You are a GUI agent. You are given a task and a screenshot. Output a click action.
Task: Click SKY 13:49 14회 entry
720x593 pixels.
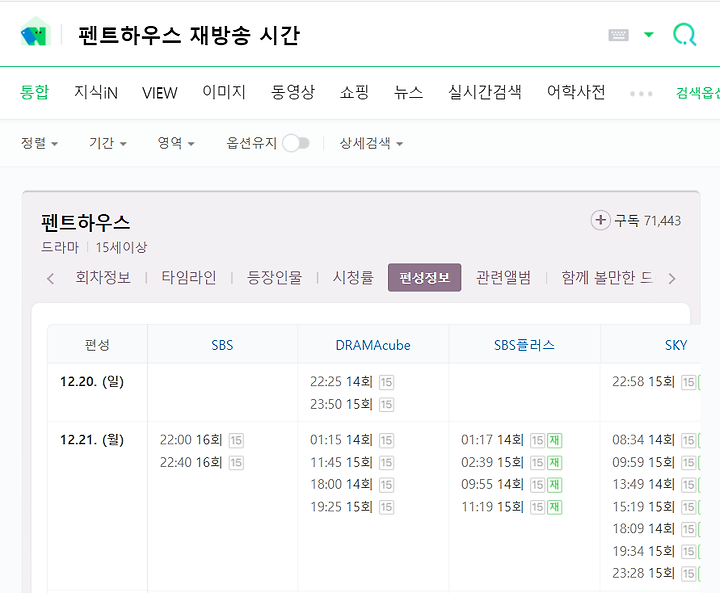point(643,485)
